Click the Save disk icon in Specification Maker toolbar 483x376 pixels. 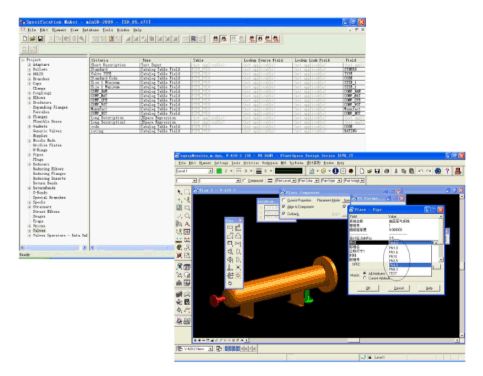pos(40,39)
